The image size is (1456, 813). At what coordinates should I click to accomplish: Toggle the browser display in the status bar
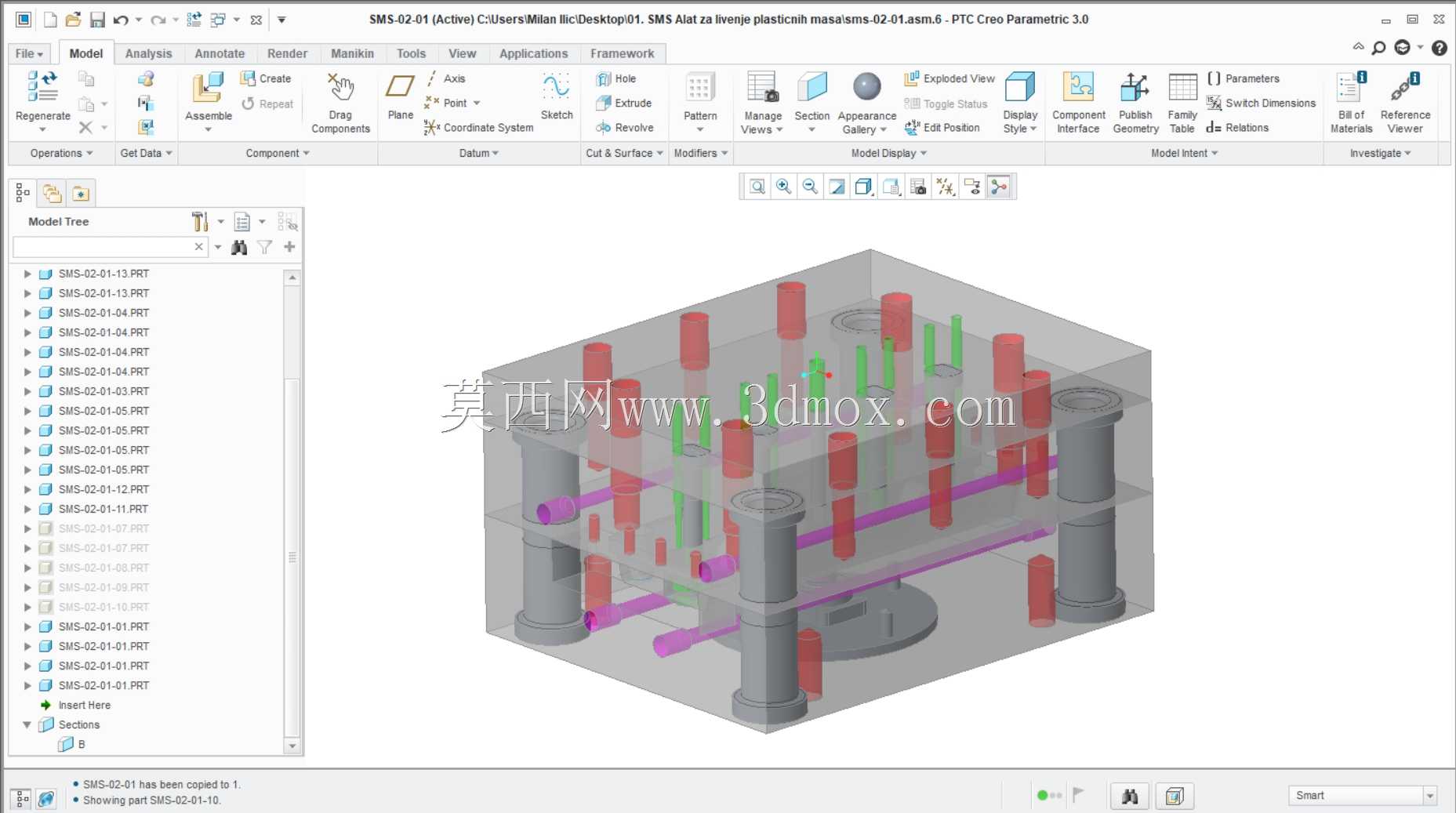point(47,799)
